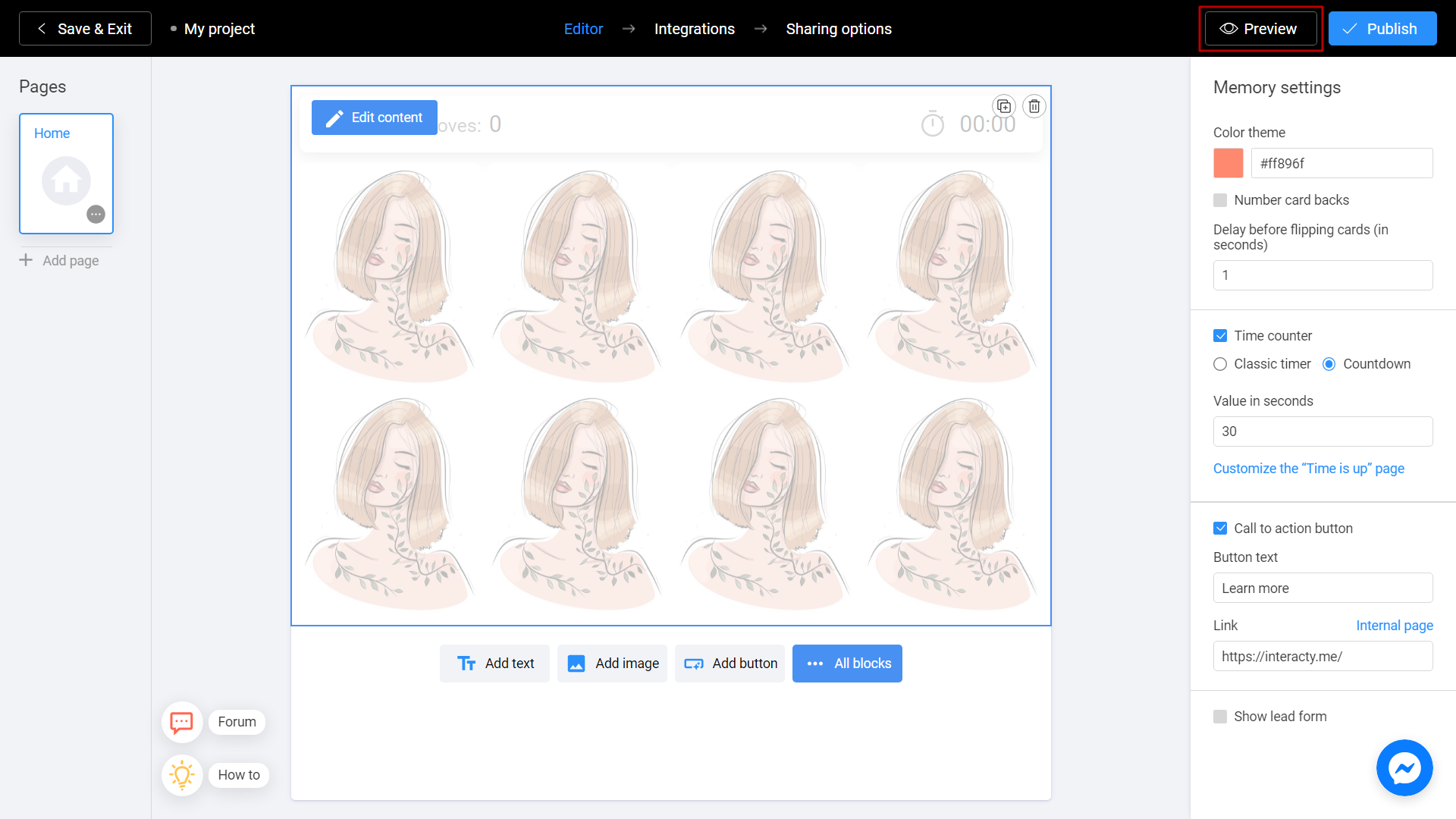Screen dimensions: 1456x819
Task: Click the color theme swatch #ff896f
Action: coord(1228,163)
